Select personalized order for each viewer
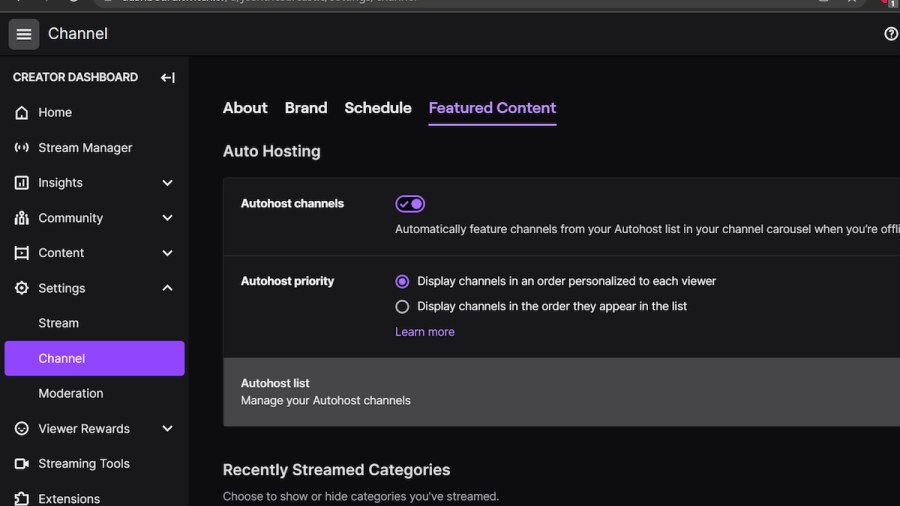This screenshot has height=506, width=900. pyautogui.click(x=402, y=281)
